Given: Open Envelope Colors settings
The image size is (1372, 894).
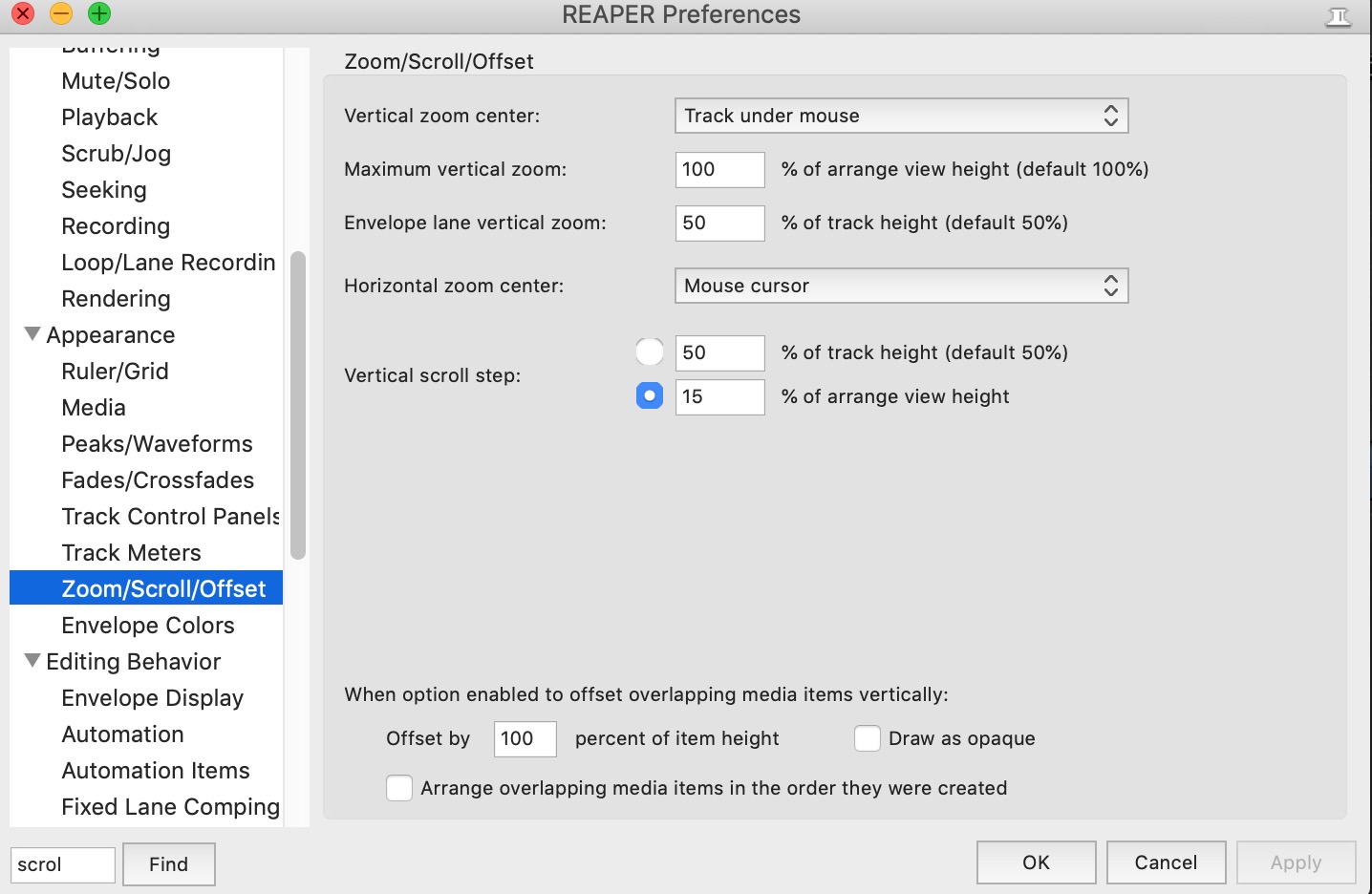Looking at the screenshot, I should pos(148,626).
